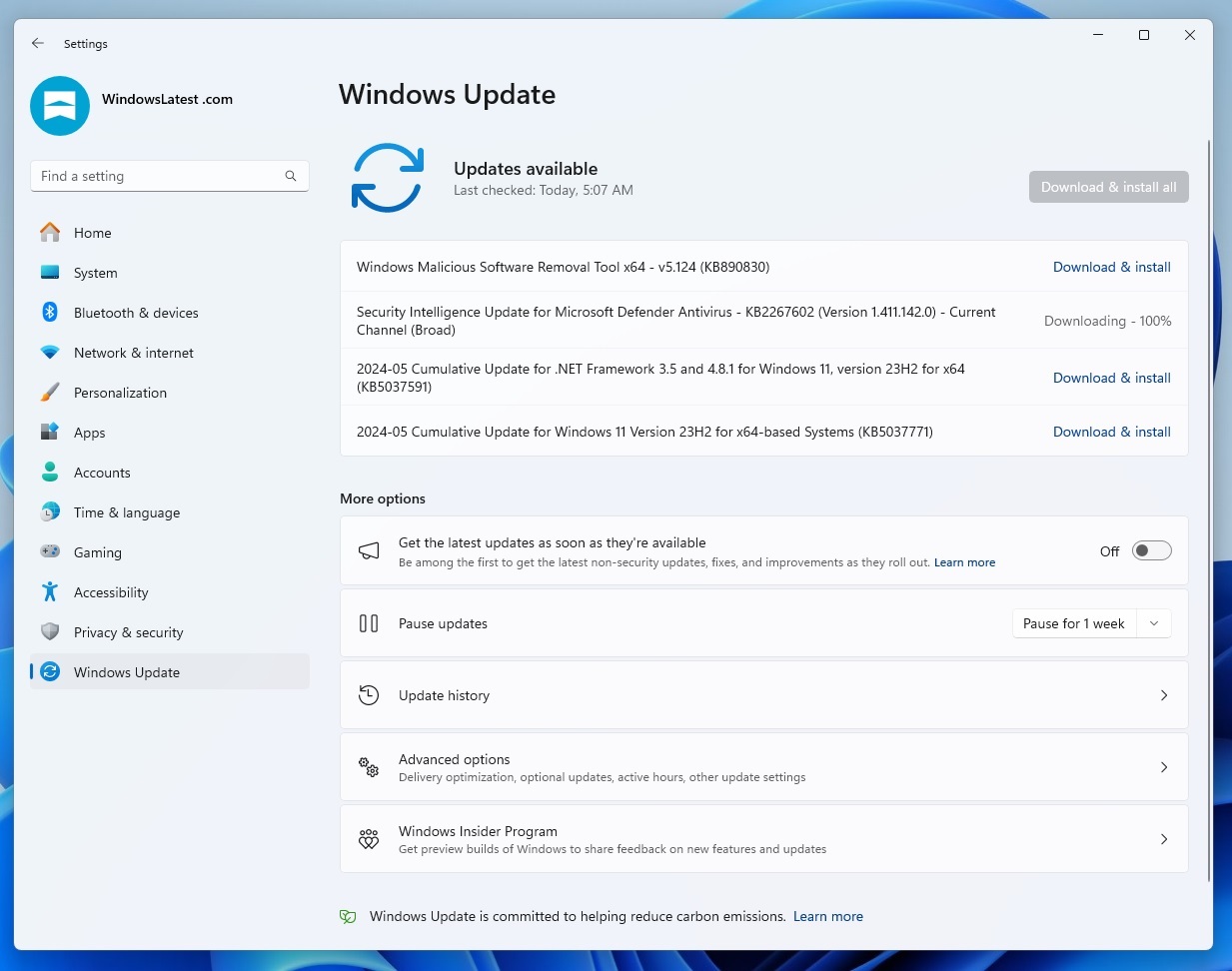
Task: Open the Pause for 1 week dropdown arrow
Action: tap(1154, 623)
